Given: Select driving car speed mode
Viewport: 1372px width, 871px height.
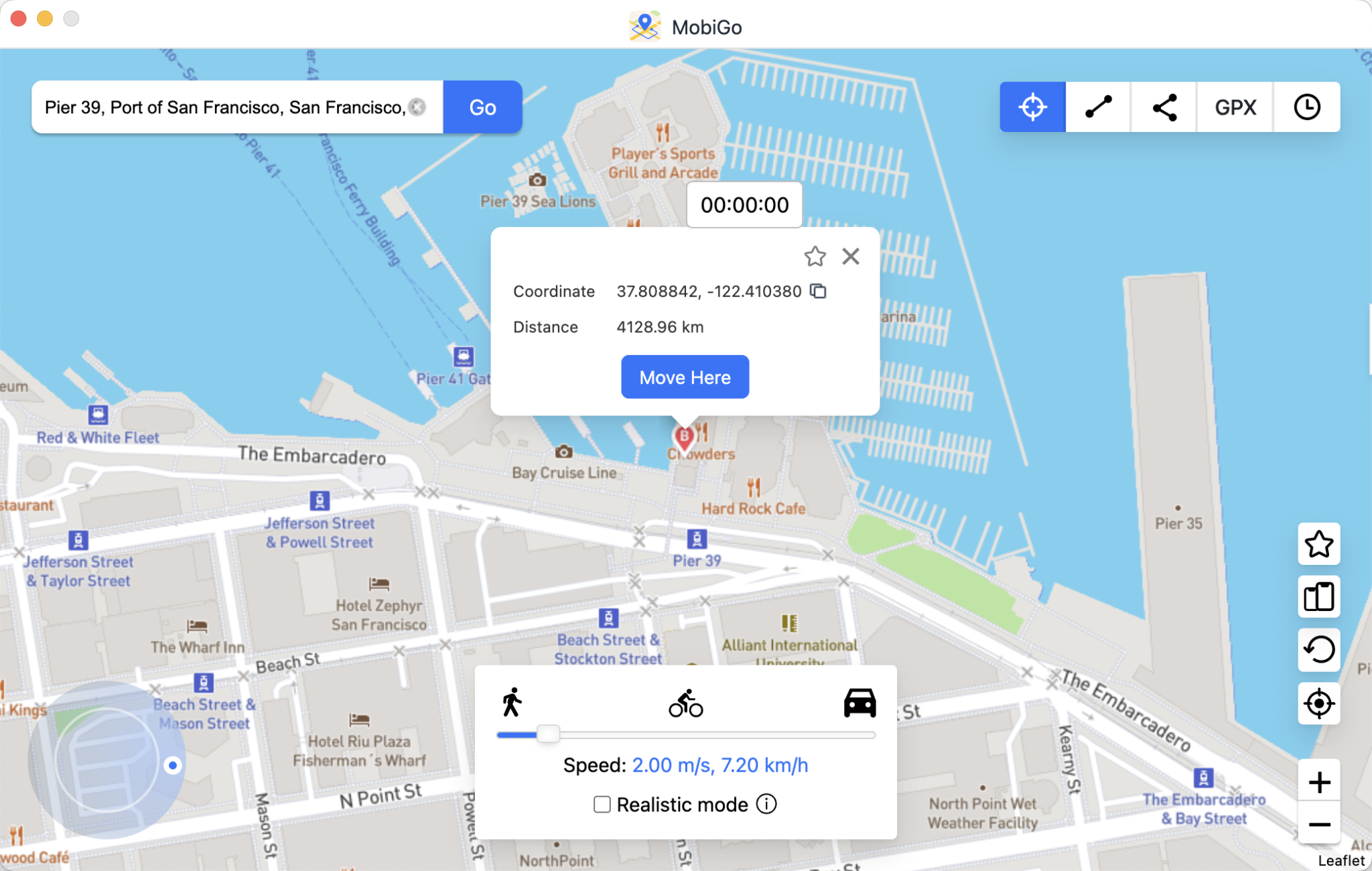Looking at the screenshot, I should point(860,703).
